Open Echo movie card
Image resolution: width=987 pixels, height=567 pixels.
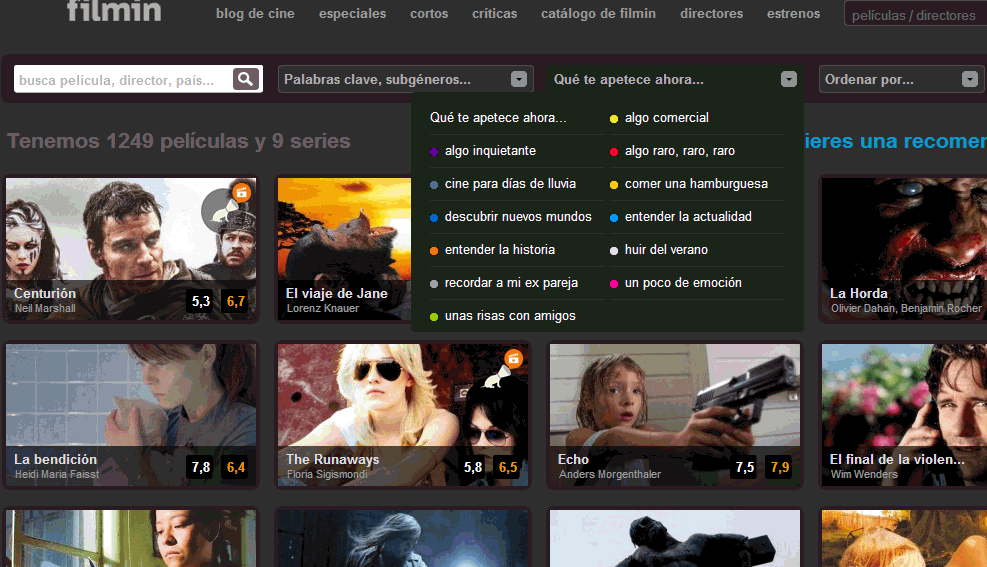pyautogui.click(x=675, y=415)
